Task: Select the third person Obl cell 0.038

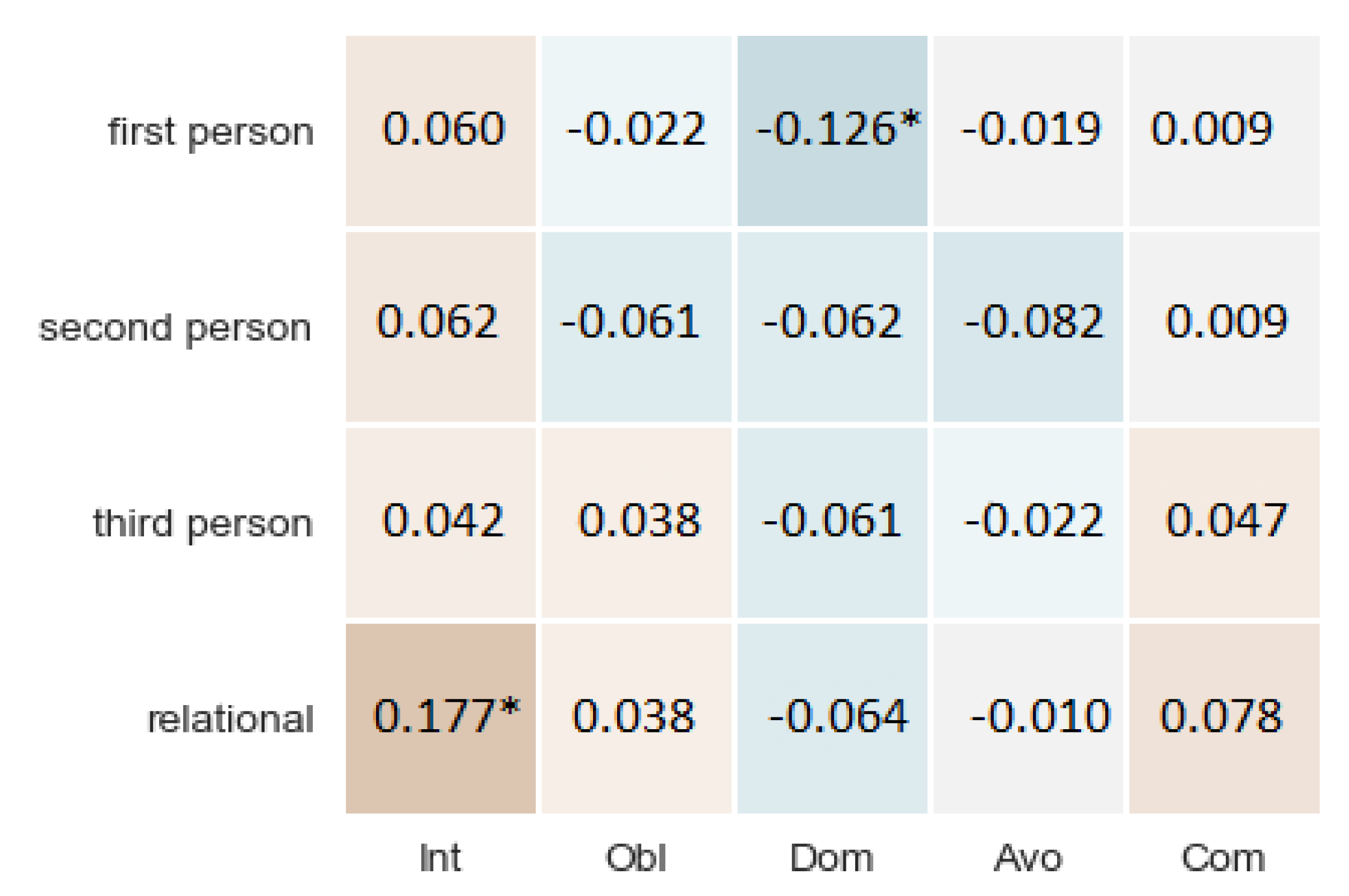Action: click(636, 522)
